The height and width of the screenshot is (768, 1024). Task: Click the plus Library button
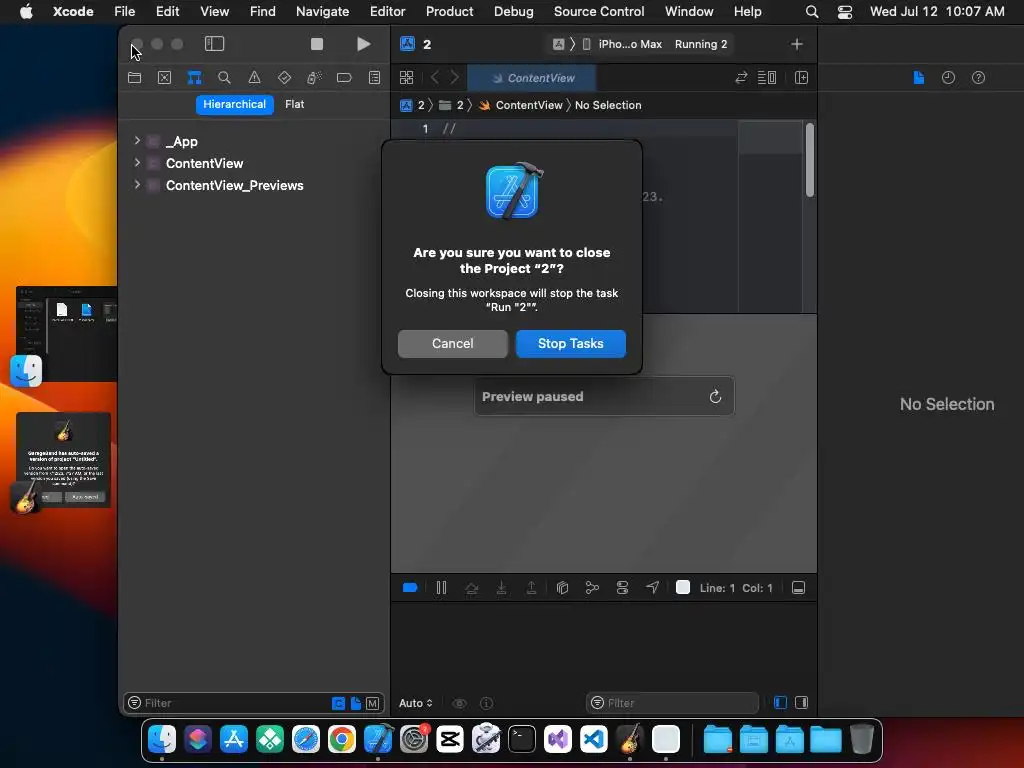pos(797,44)
